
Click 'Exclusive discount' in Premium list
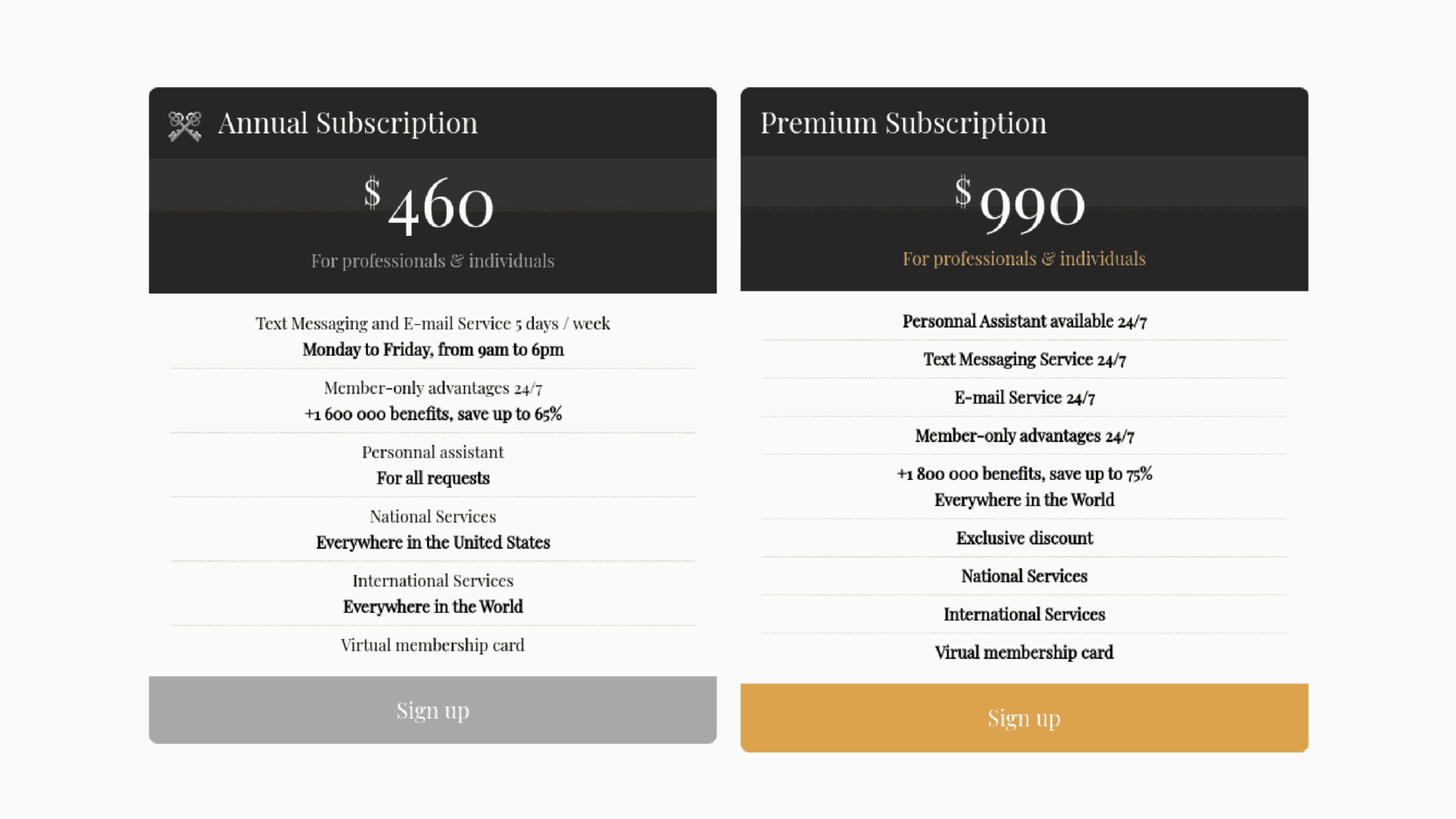pyautogui.click(x=1024, y=538)
